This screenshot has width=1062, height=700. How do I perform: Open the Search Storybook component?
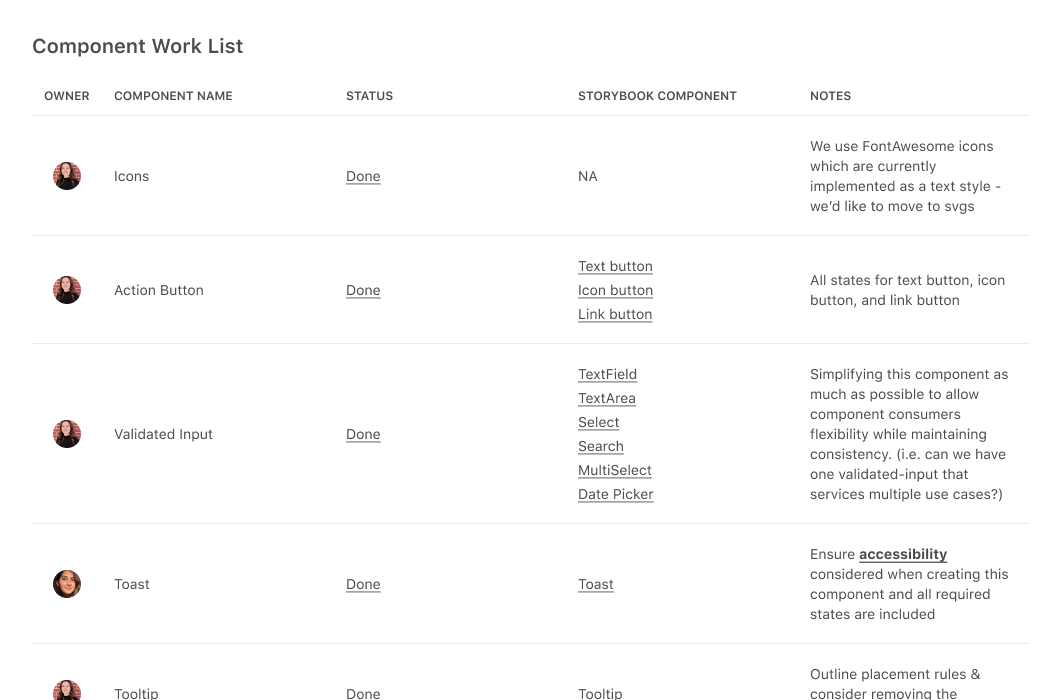click(600, 446)
